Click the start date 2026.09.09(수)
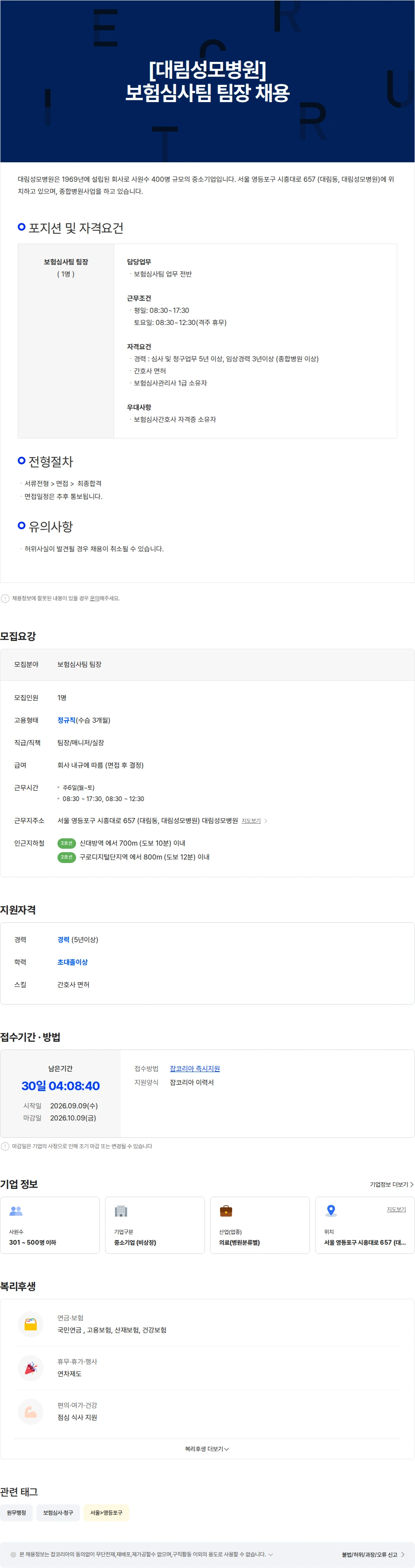The width and height of the screenshot is (415, 1568). (x=73, y=1105)
